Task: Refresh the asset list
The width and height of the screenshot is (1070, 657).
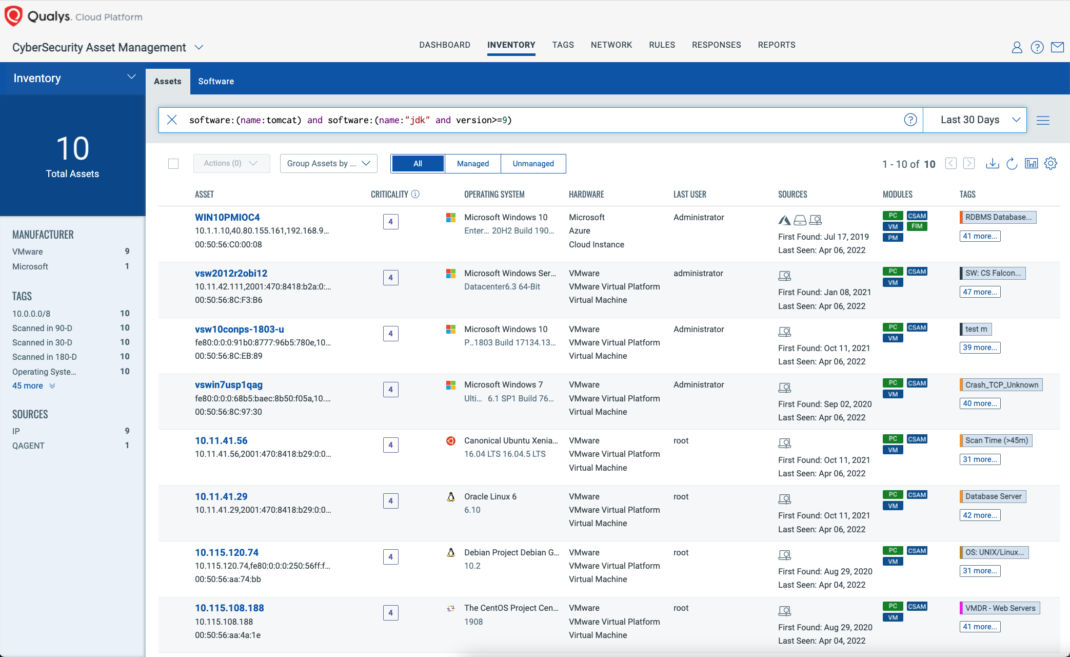Action: tap(1012, 164)
